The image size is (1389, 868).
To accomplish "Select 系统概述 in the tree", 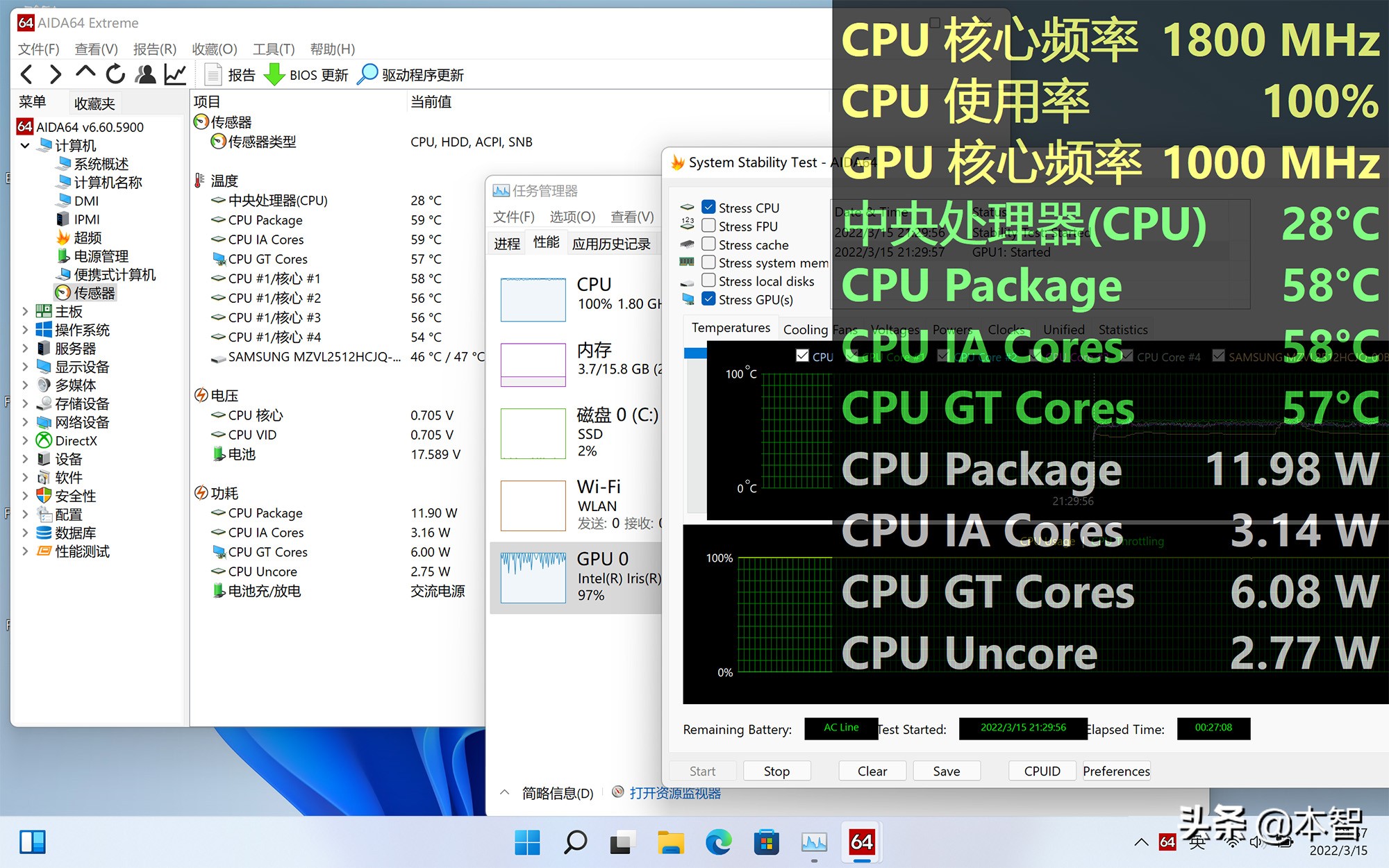I will (x=93, y=164).
